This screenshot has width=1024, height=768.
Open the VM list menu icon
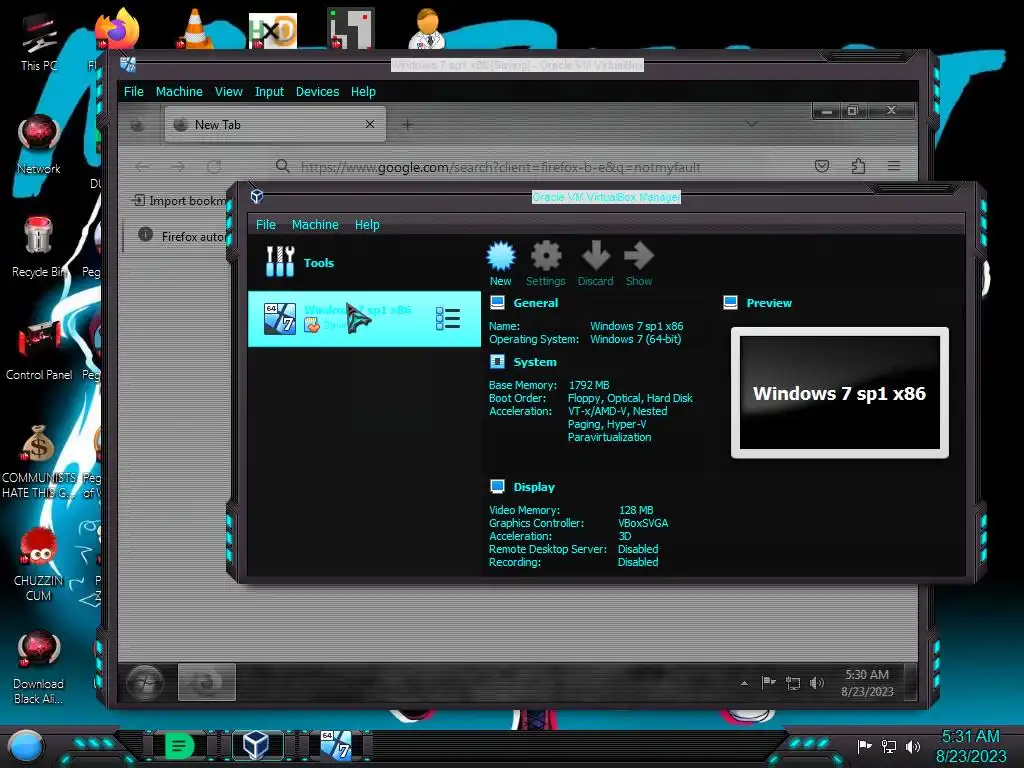(448, 319)
